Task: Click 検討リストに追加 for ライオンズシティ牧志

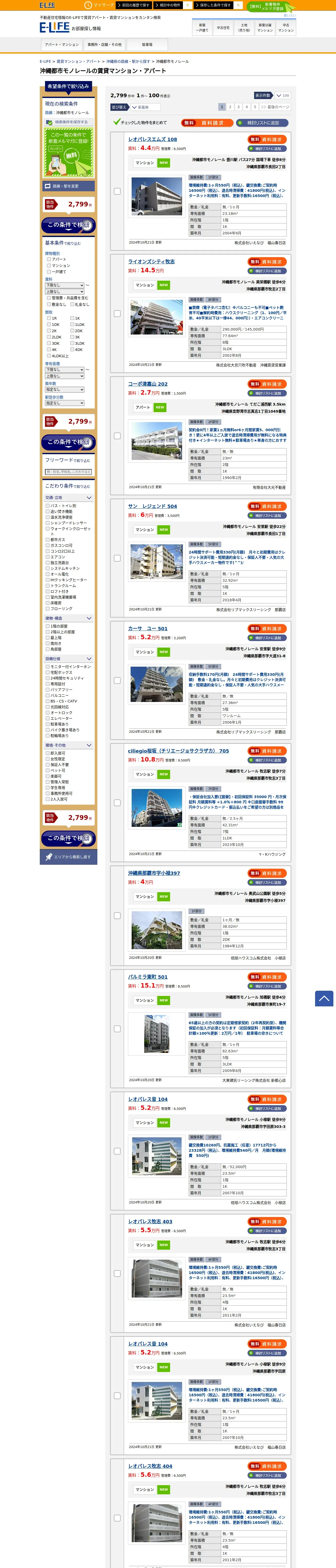Action: (268, 271)
